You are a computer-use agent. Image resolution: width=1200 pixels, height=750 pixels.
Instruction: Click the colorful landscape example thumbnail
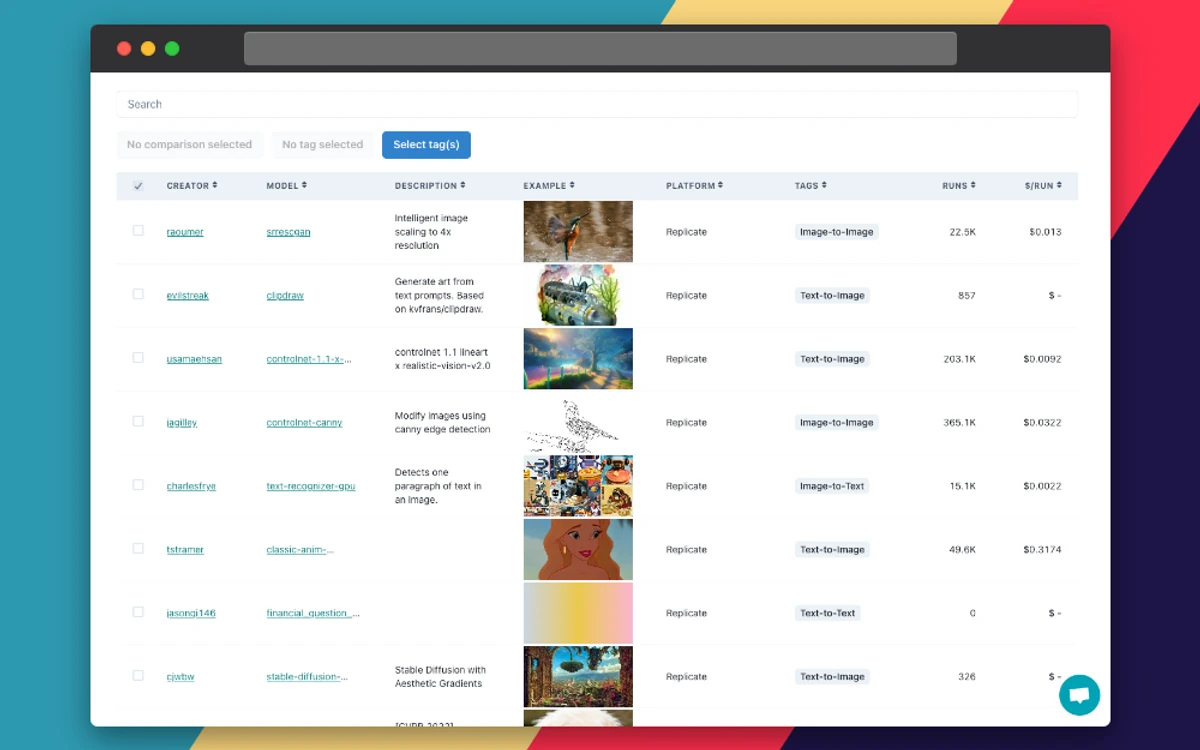click(x=578, y=359)
